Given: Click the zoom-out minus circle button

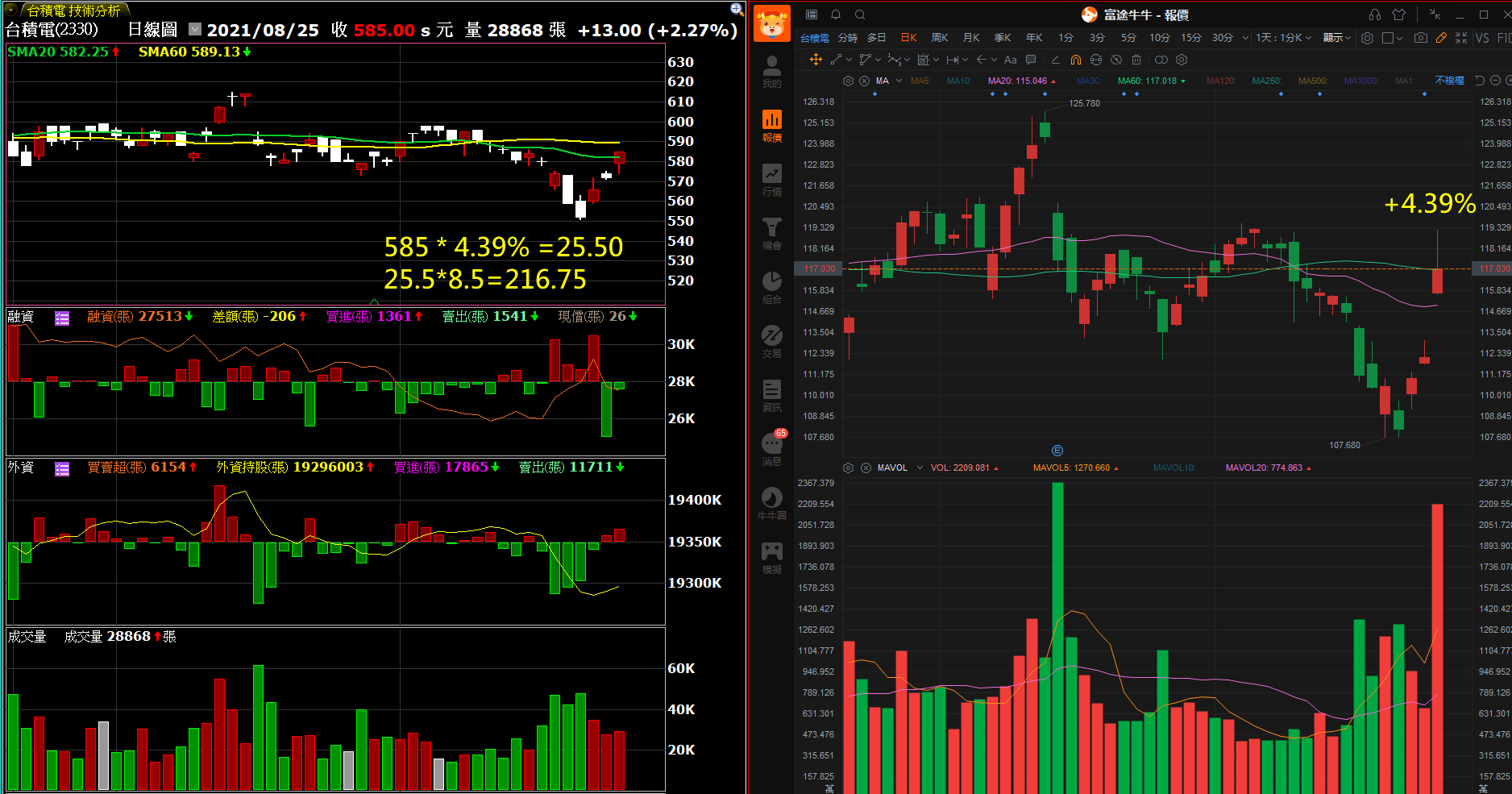Looking at the screenshot, I should (x=1495, y=81).
